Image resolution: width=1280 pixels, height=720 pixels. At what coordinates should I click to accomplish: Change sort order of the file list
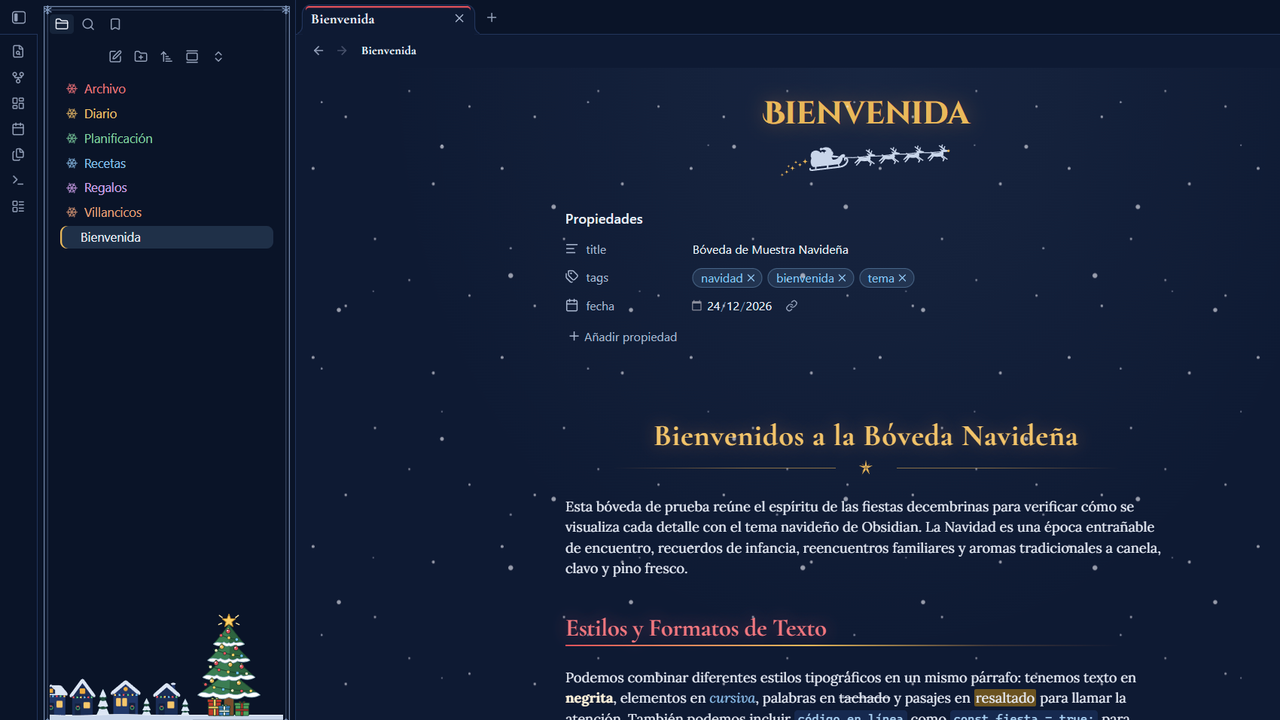(x=167, y=57)
